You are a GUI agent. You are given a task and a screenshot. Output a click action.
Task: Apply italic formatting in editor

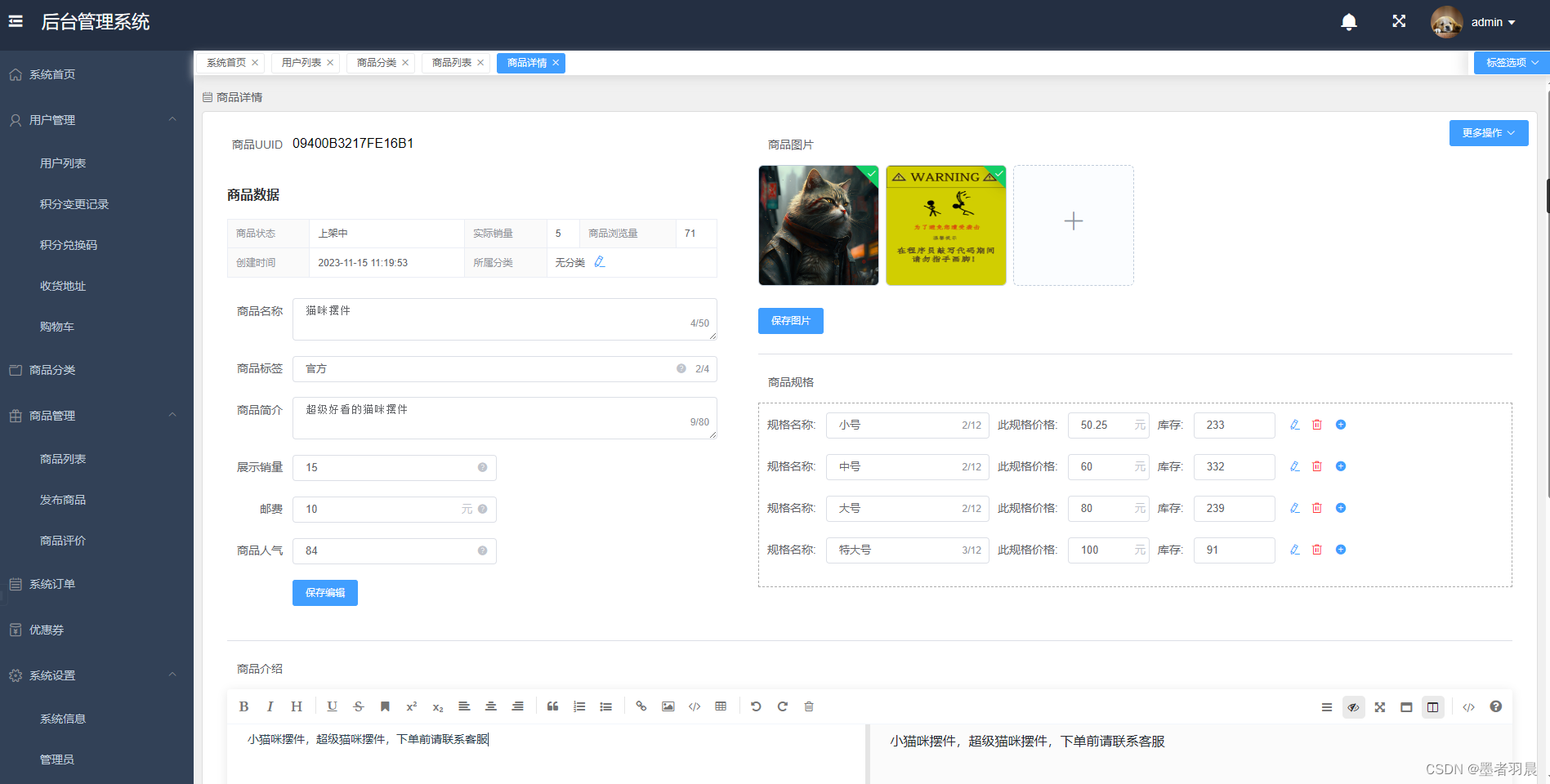pos(270,706)
